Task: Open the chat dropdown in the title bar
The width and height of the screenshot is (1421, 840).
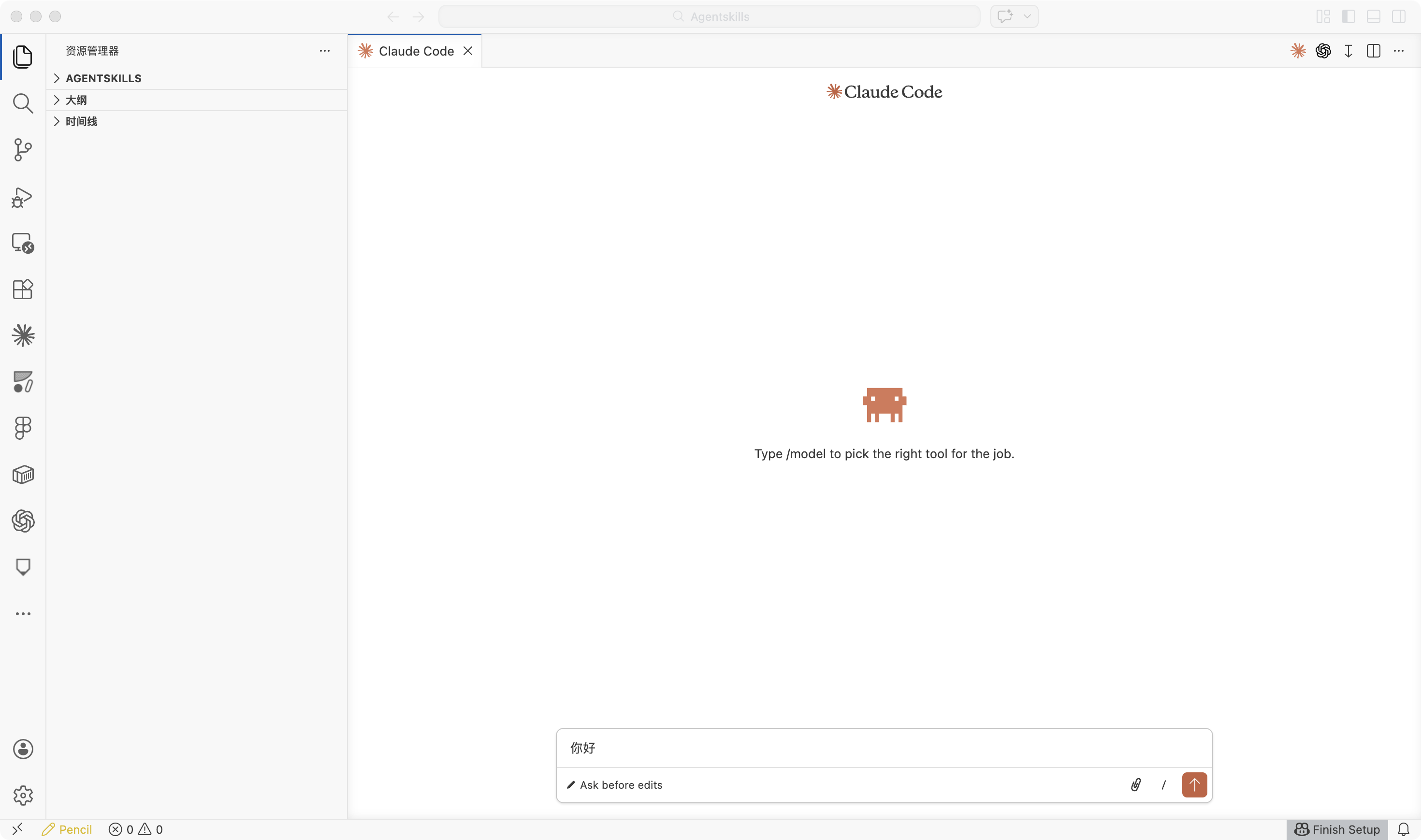Action: coord(1027,16)
